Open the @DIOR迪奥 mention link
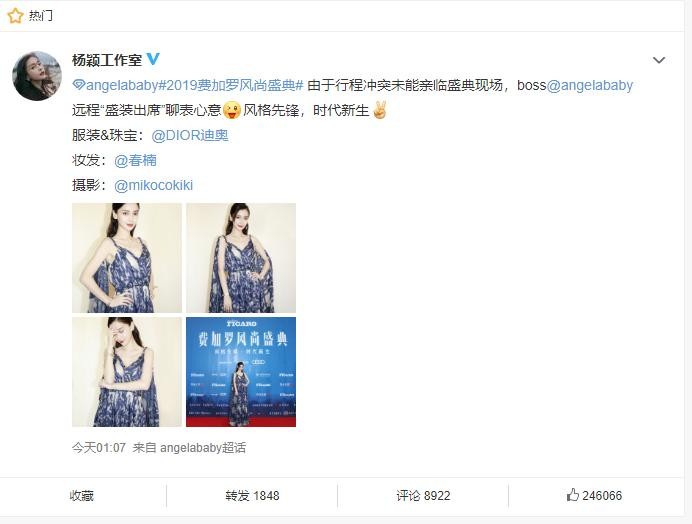The height and width of the screenshot is (524, 692). coord(190,136)
